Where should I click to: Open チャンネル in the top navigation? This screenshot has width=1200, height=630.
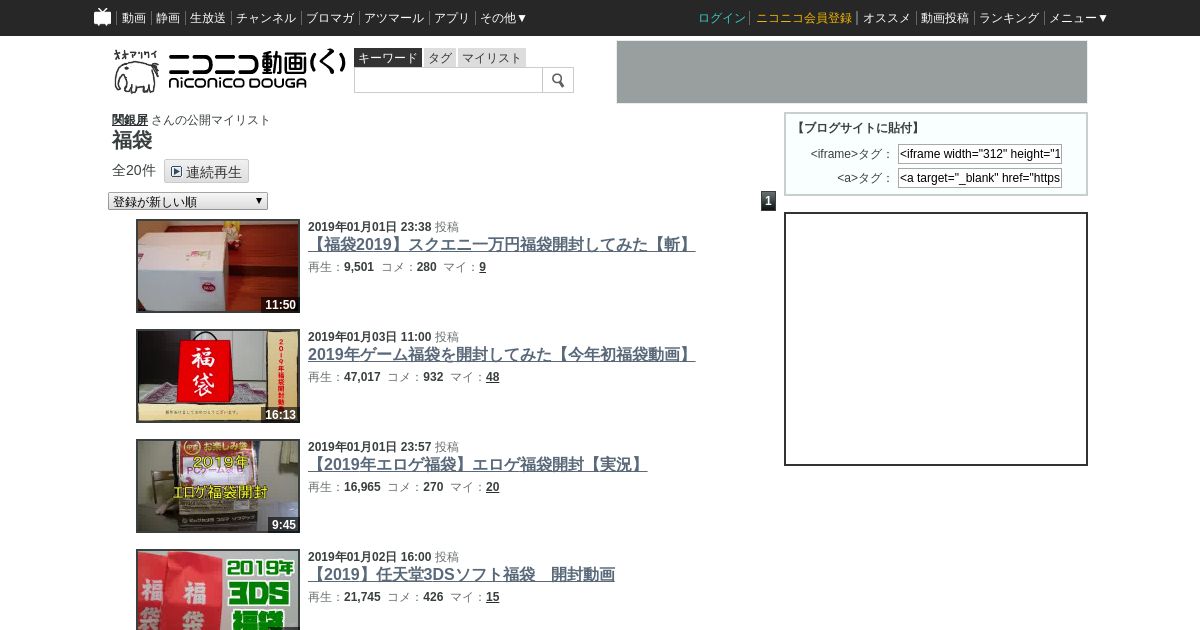[x=266, y=18]
